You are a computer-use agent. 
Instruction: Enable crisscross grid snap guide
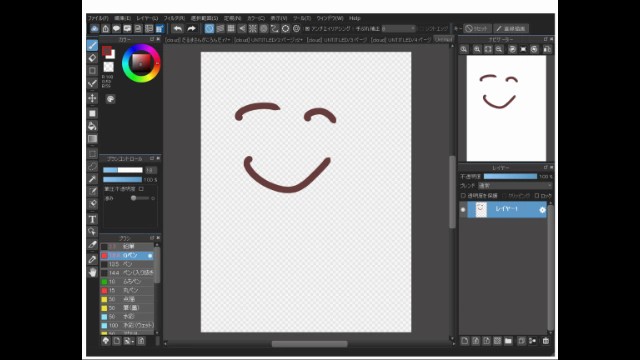coord(231,29)
